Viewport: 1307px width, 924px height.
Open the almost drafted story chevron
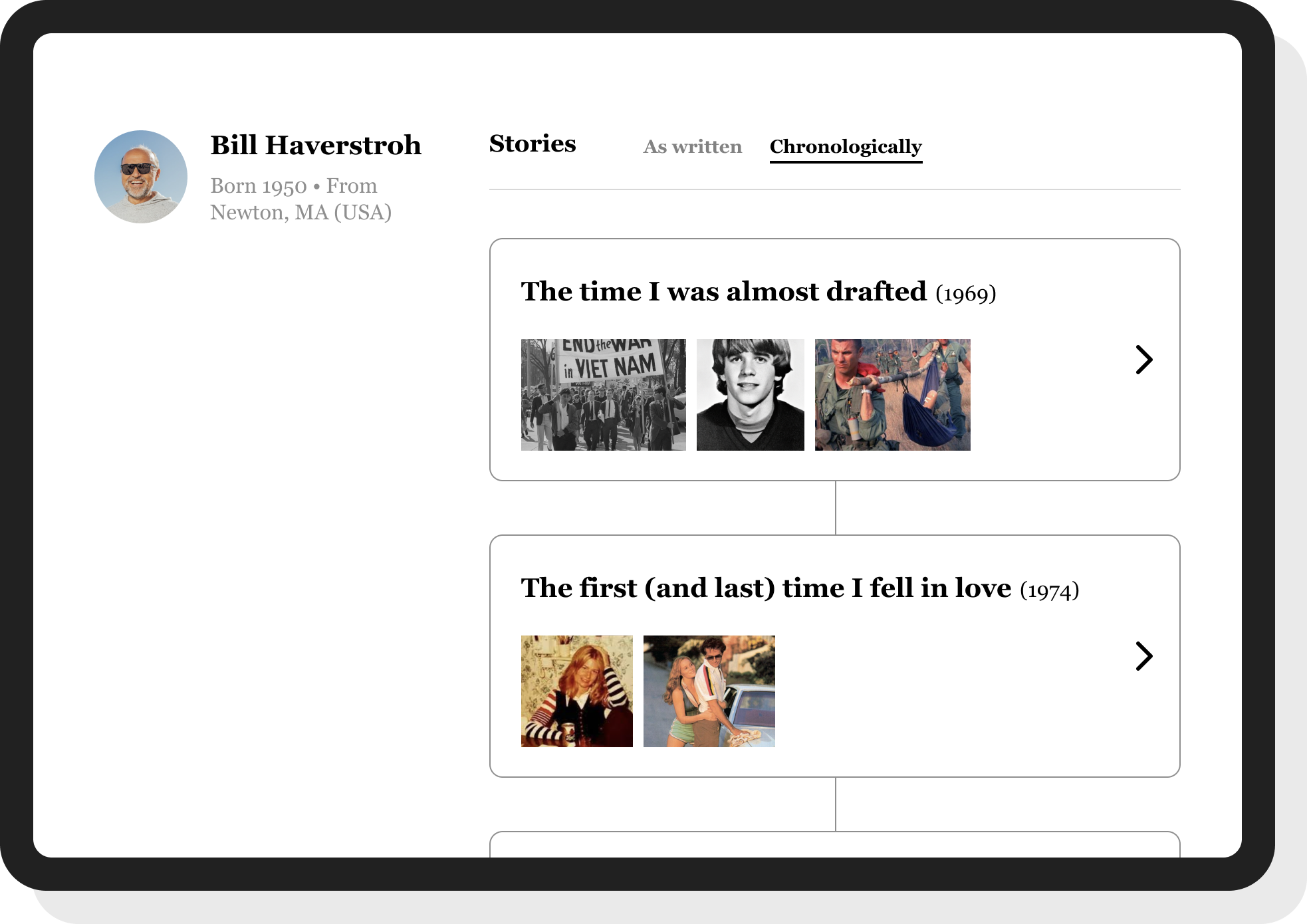[1143, 360]
